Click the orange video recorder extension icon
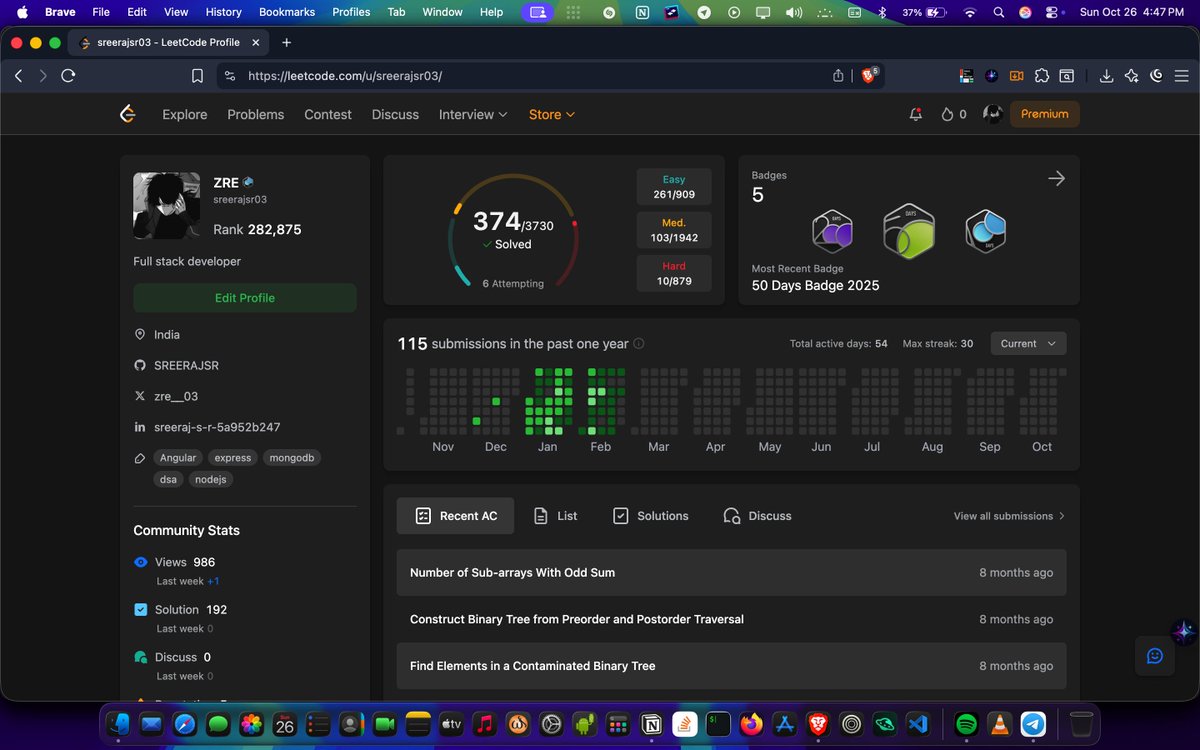Viewport: 1200px width, 750px height. pos(1017,76)
